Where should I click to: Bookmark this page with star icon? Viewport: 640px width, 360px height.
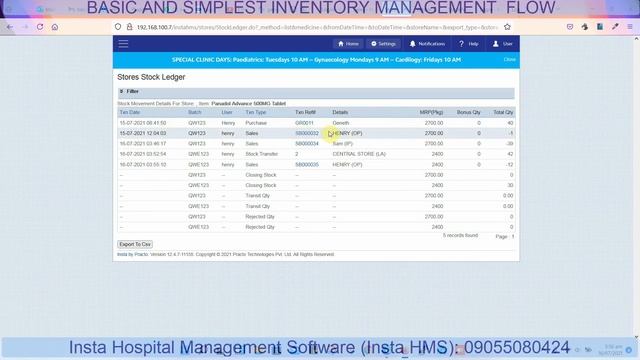pos(507,27)
